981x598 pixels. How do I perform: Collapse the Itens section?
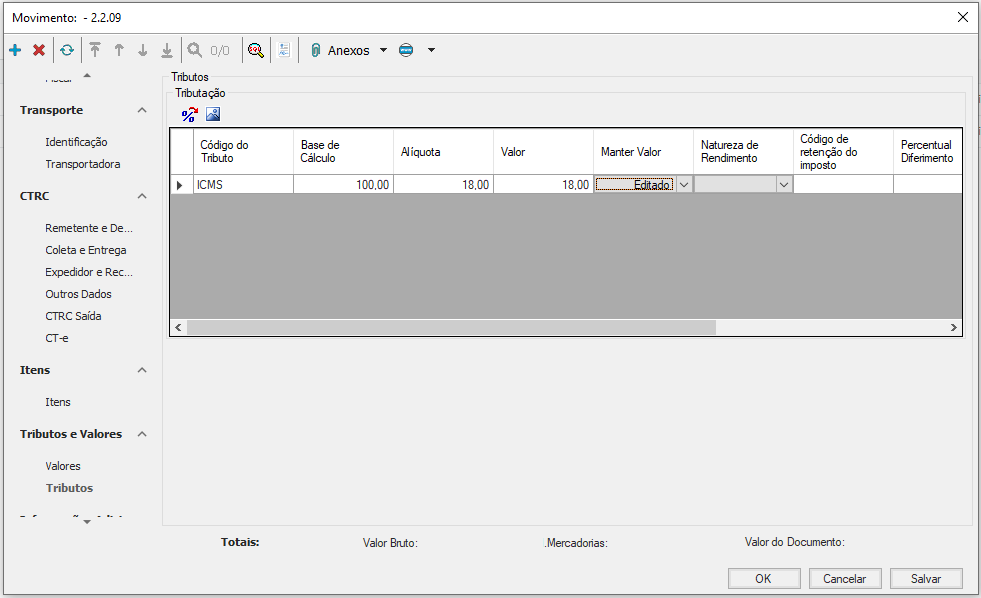click(142, 370)
